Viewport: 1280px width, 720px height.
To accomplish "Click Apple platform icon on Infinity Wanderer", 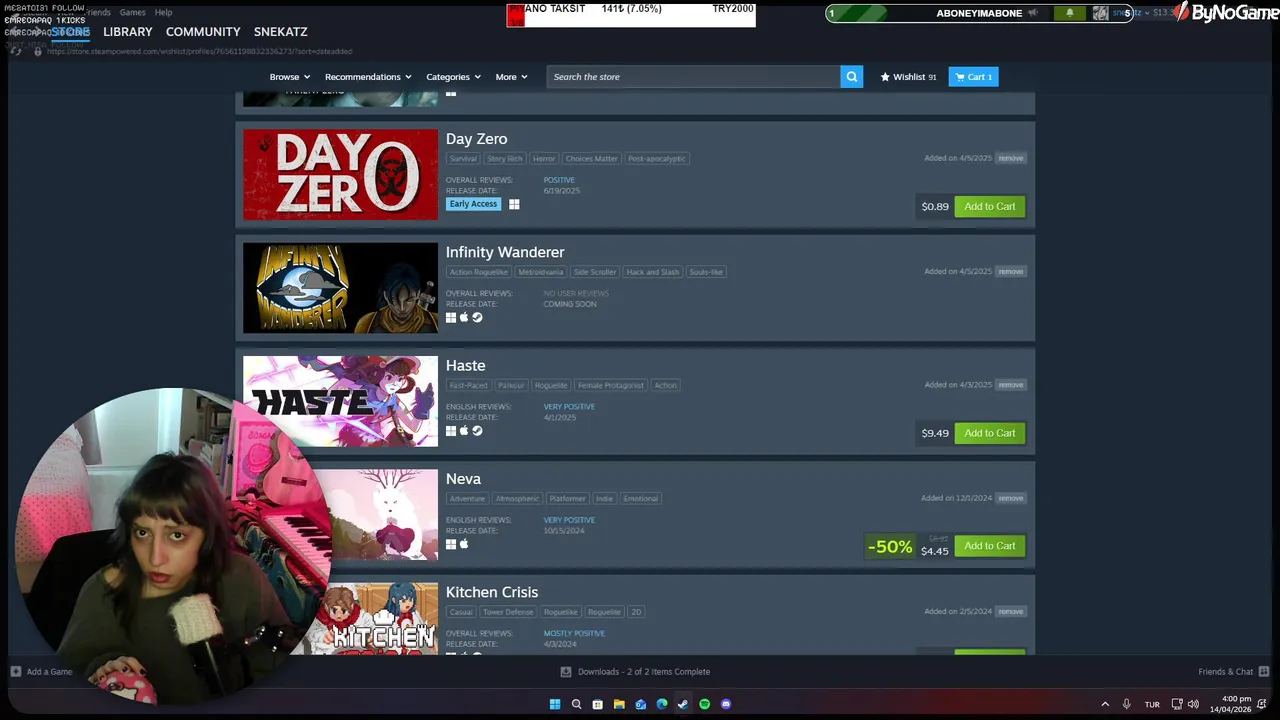I will [x=464, y=317].
